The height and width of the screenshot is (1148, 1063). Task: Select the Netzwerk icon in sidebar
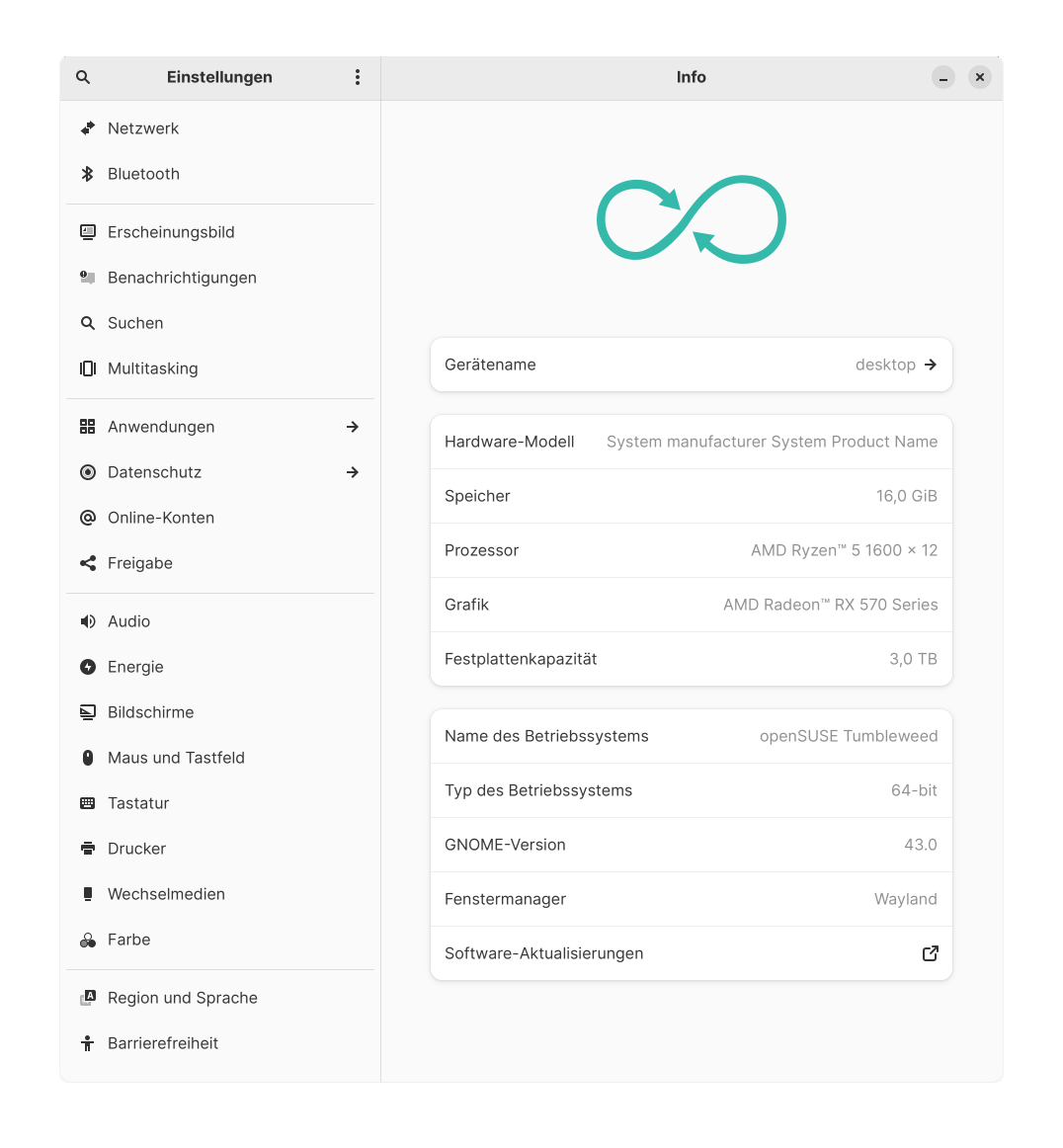[x=87, y=128]
